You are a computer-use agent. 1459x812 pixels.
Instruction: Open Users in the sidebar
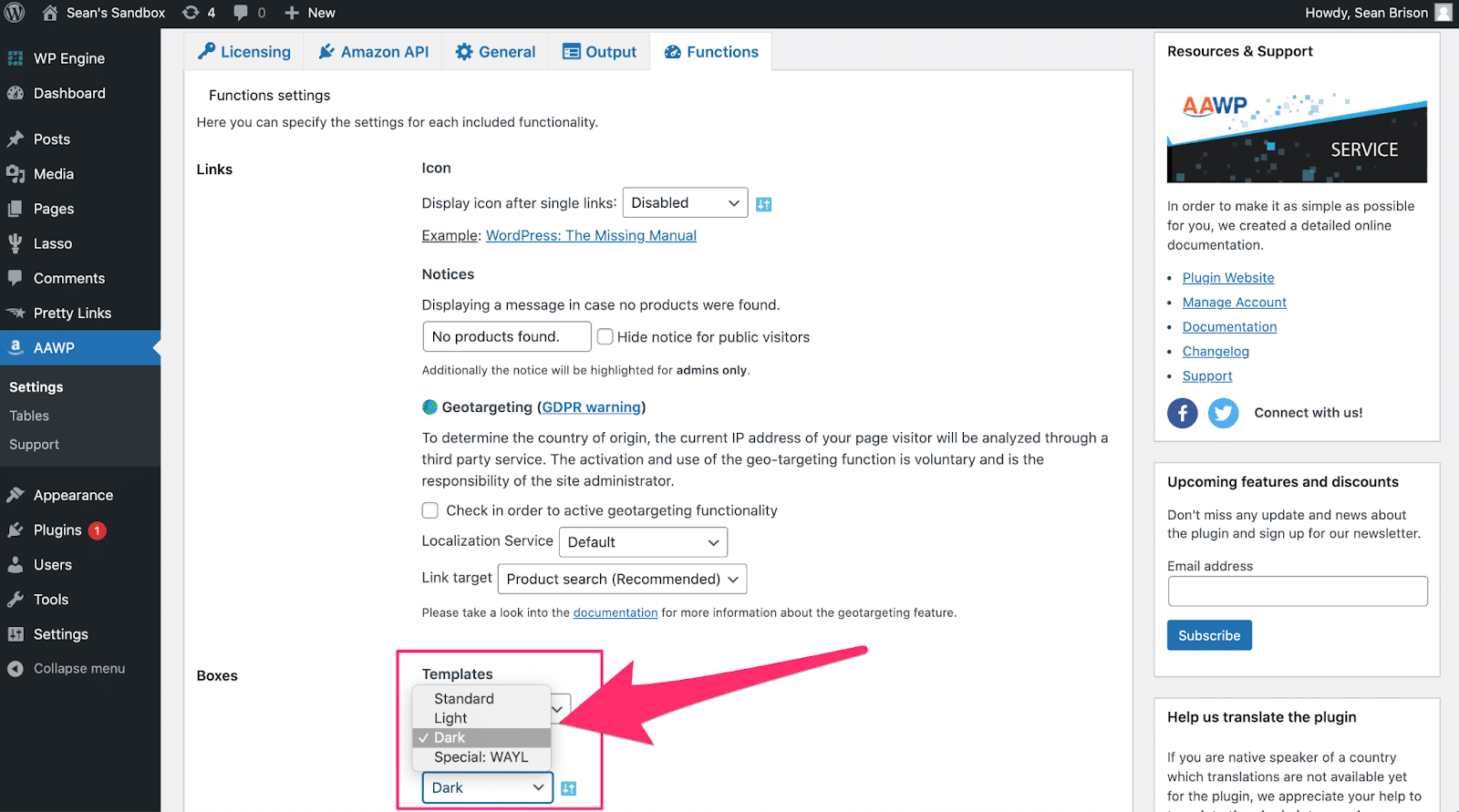coord(80,564)
